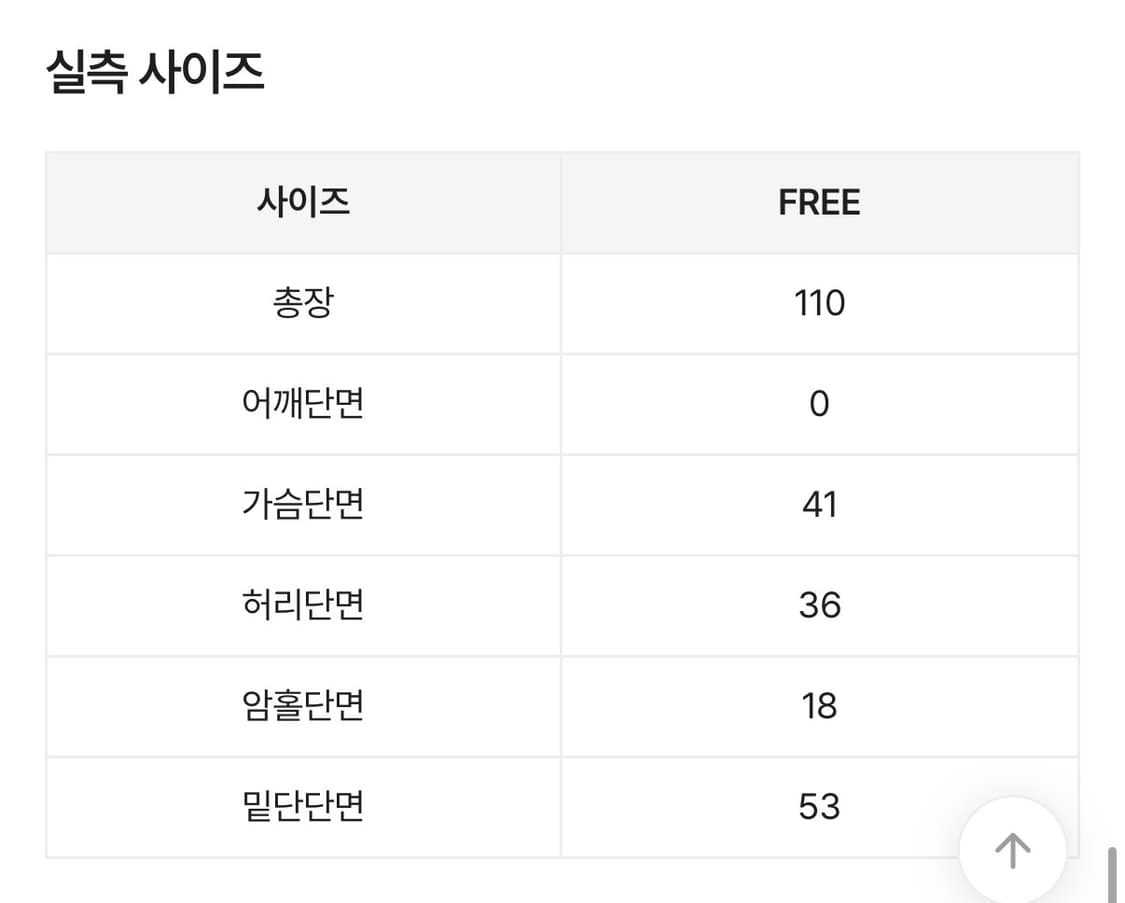1125x903 pixels.
Task: Select the value 53 cell
Action: tap(820, 807)
